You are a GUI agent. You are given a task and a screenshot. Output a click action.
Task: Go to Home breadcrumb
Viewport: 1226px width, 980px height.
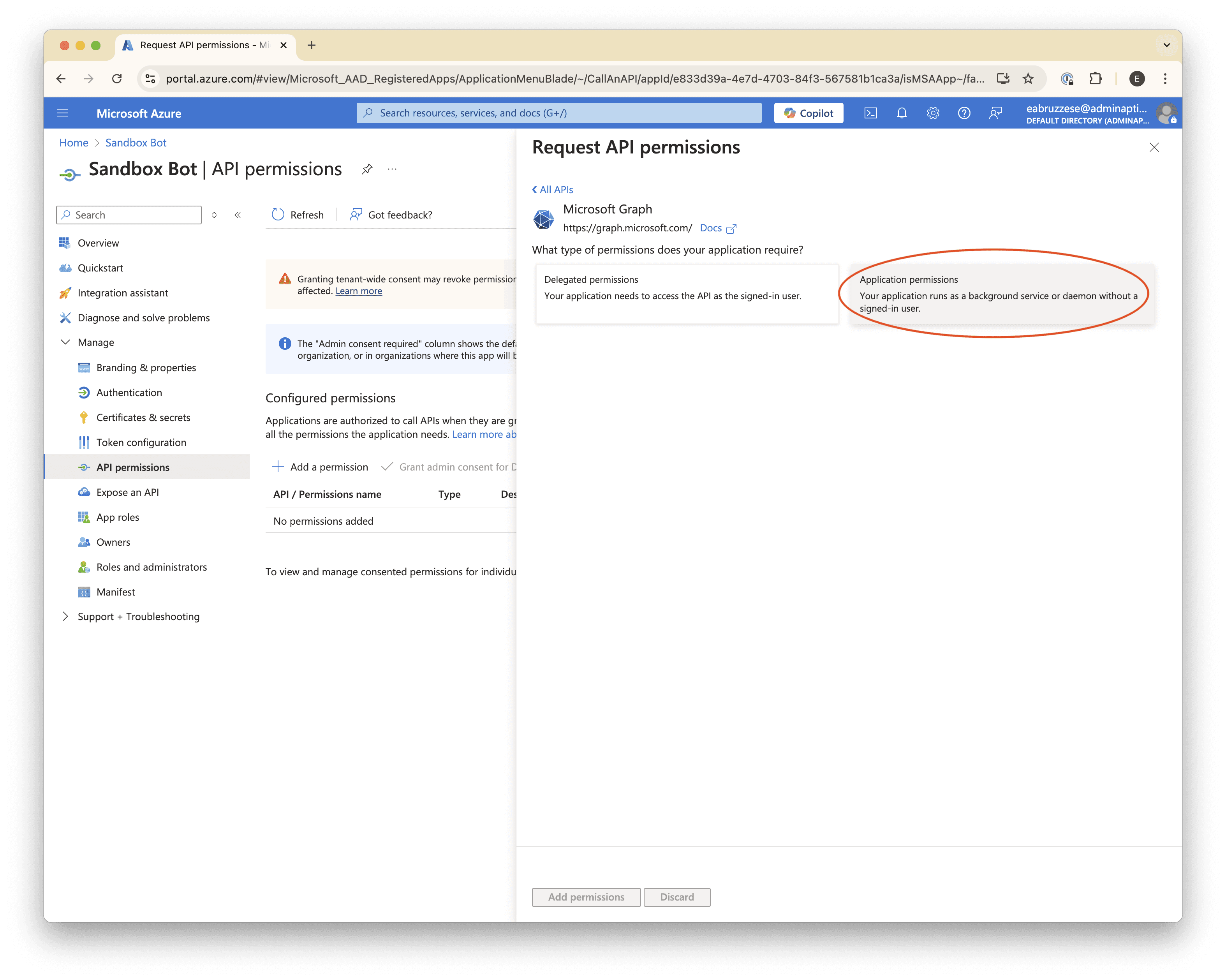(74, 143)
